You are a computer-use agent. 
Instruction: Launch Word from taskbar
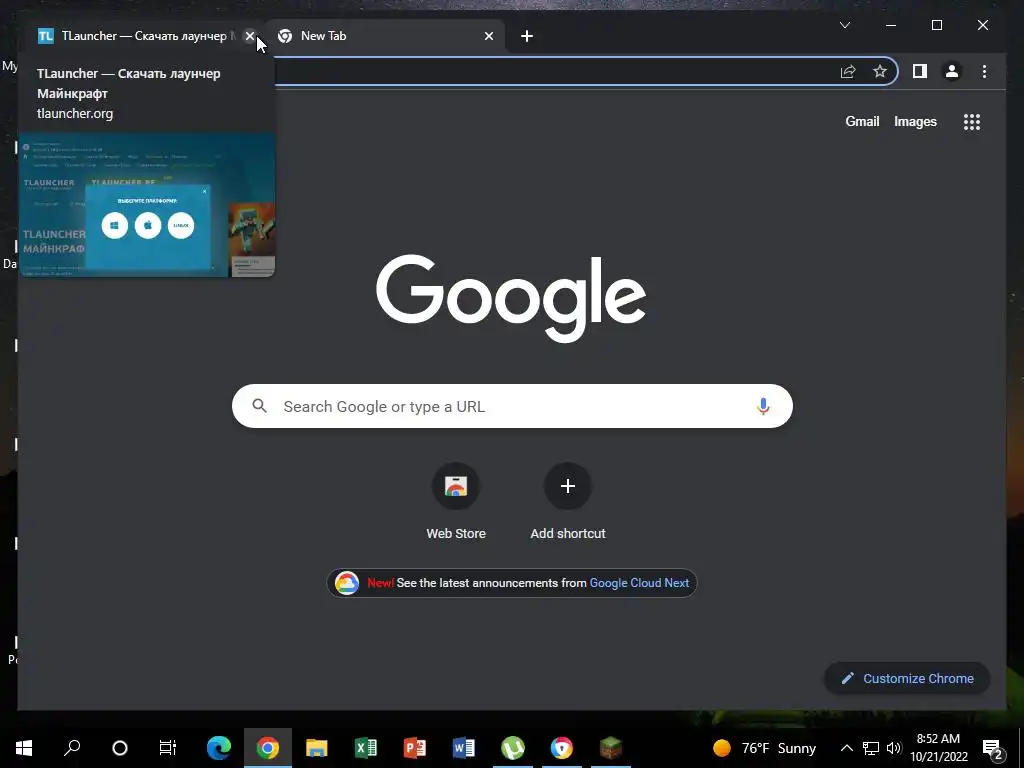click(464, 748)
